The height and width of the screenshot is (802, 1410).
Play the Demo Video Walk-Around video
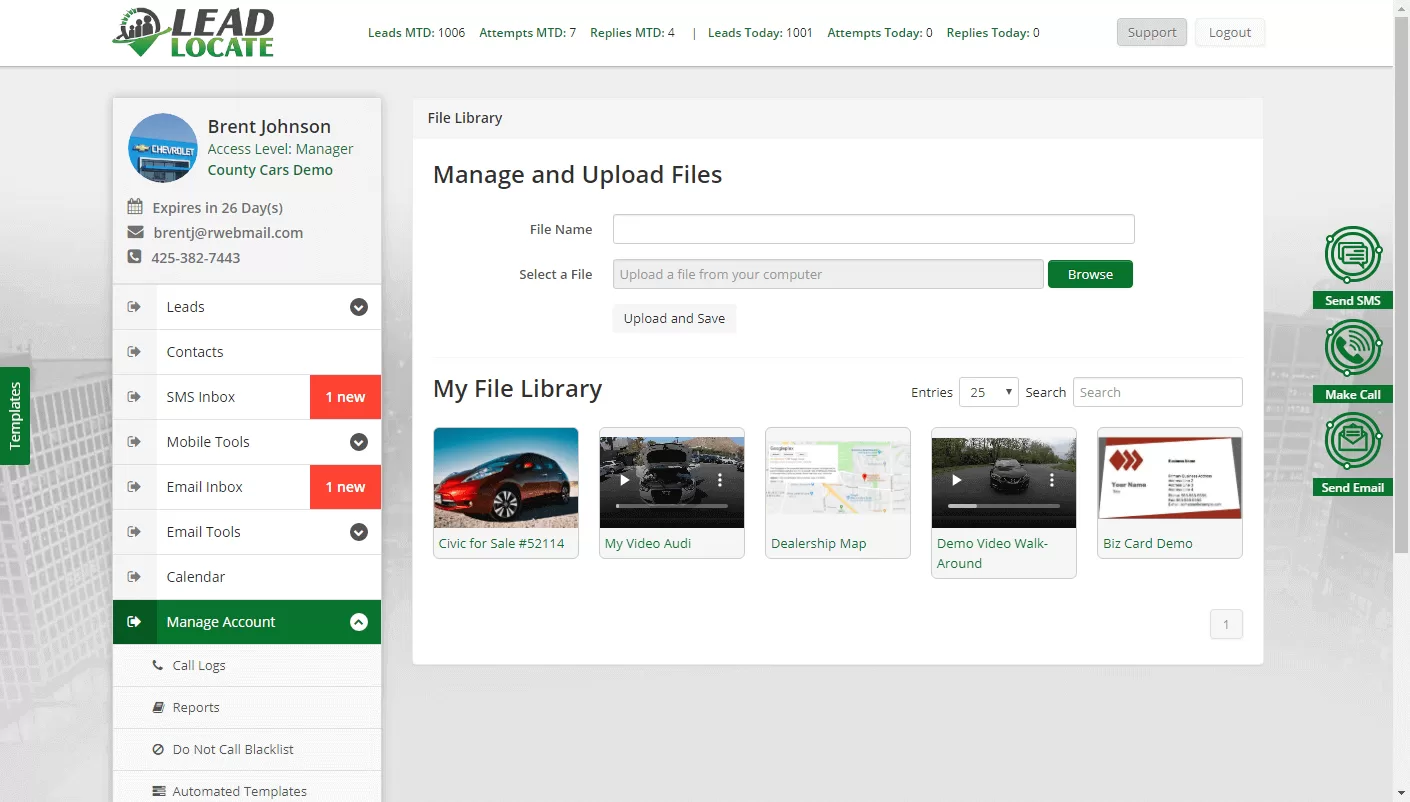pos(957,481)
